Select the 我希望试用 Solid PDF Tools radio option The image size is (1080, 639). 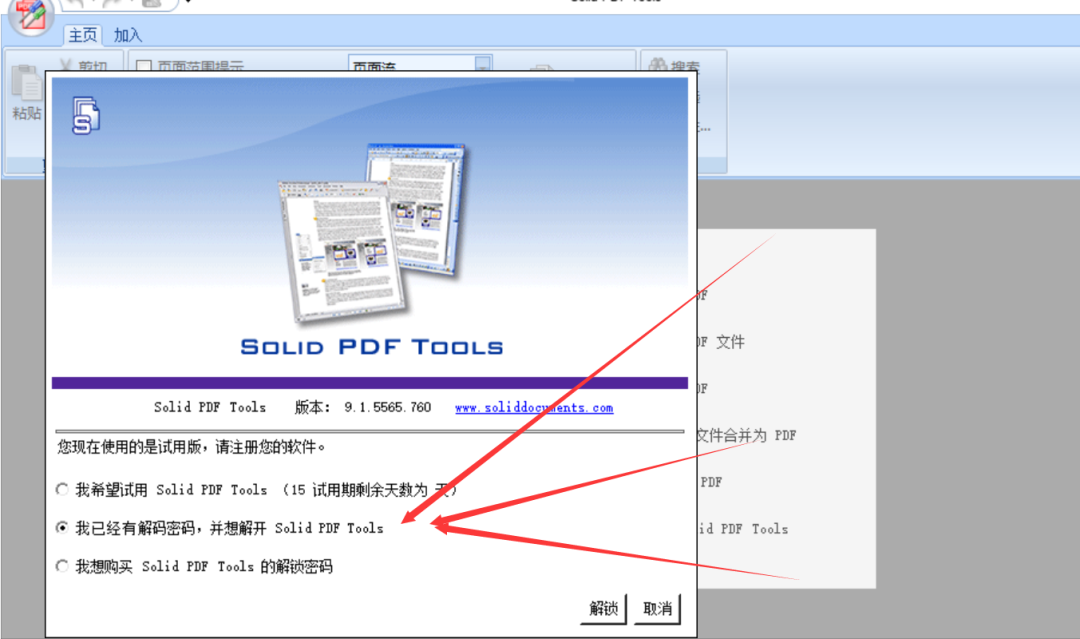62,489
